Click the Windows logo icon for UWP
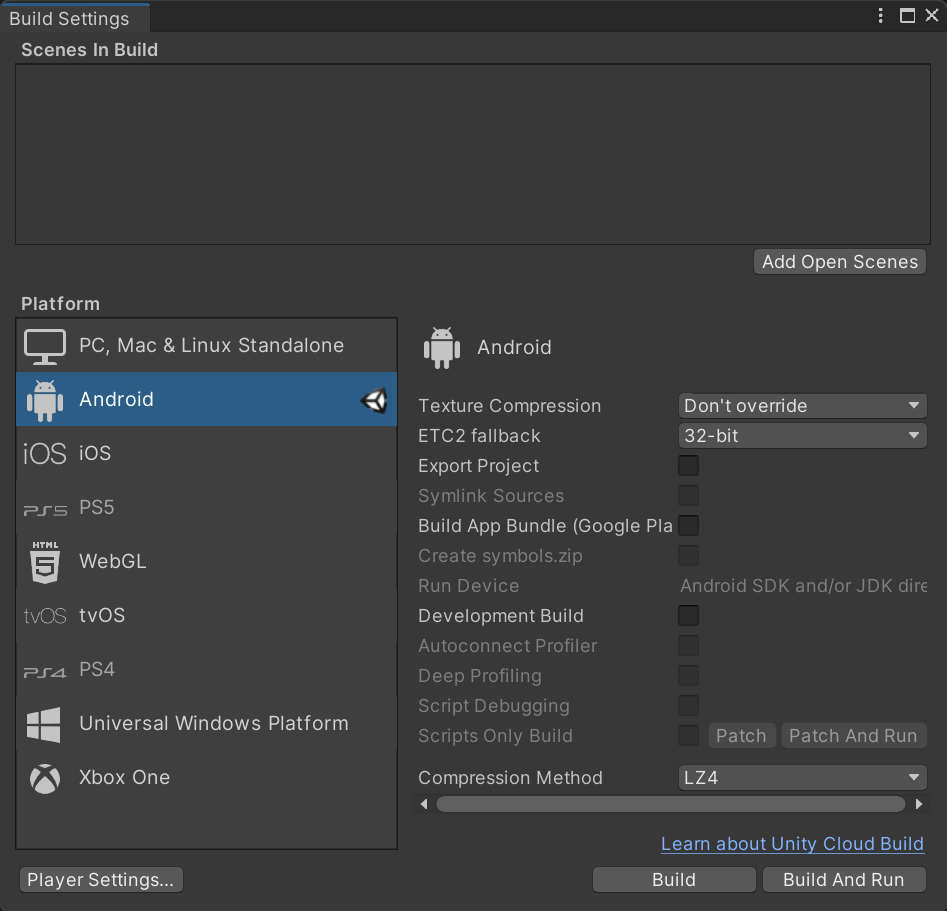This screenshot has width=947, height=911. [43, 724]
